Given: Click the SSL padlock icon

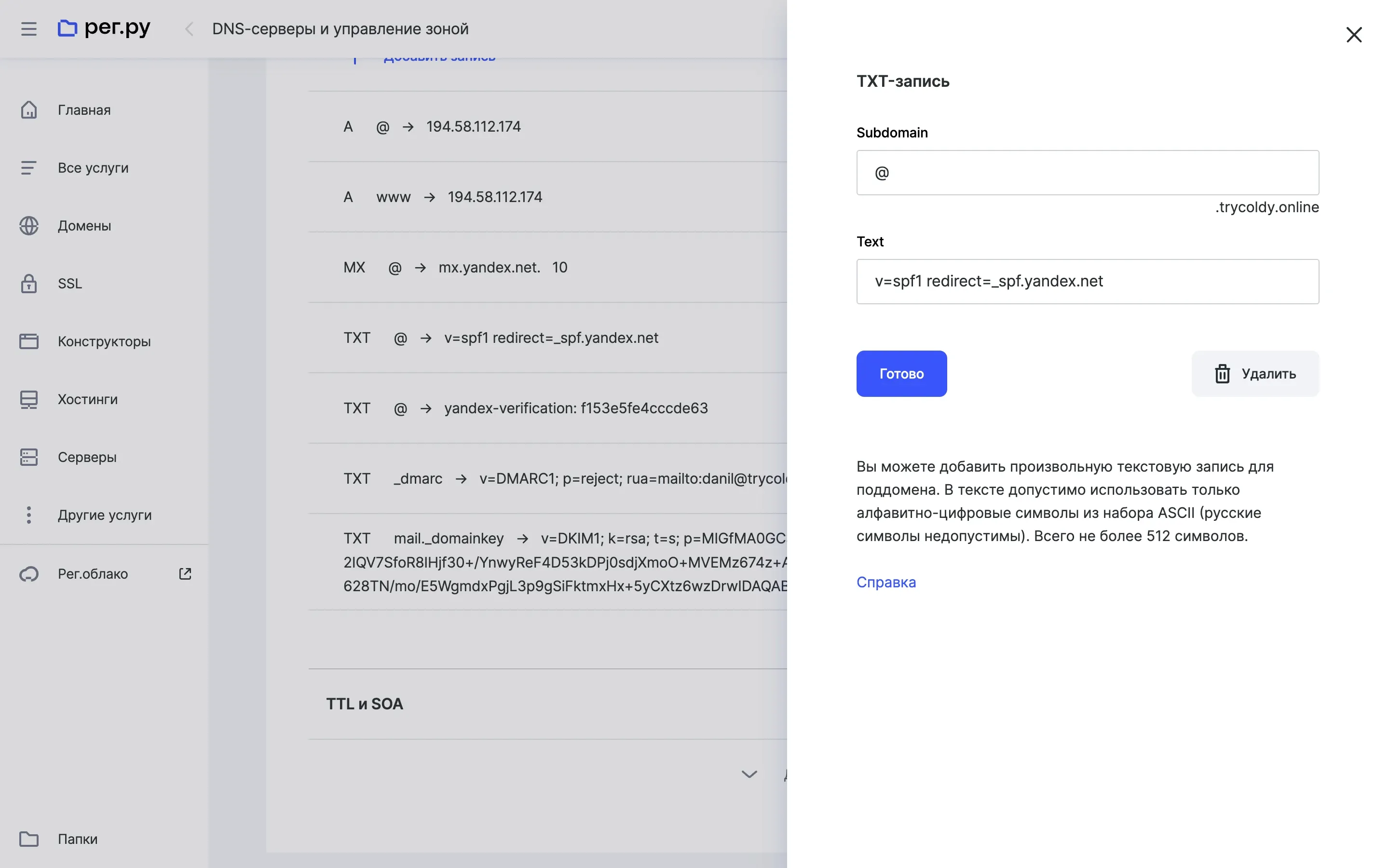Looking at the screenshot, I should coord(29,284).
